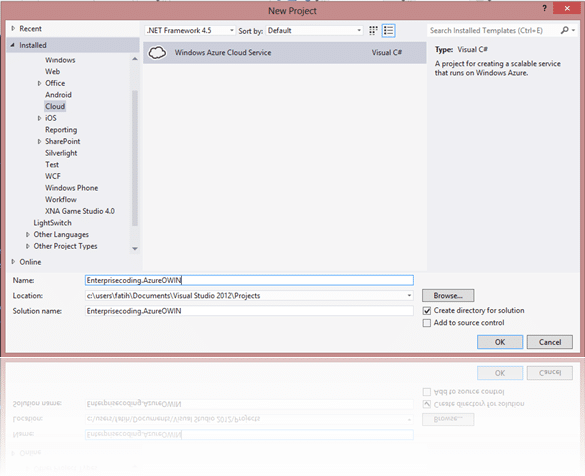585x476 pixels.
Task: Expand the Office node arrow
Action: [x=40, y=83]
